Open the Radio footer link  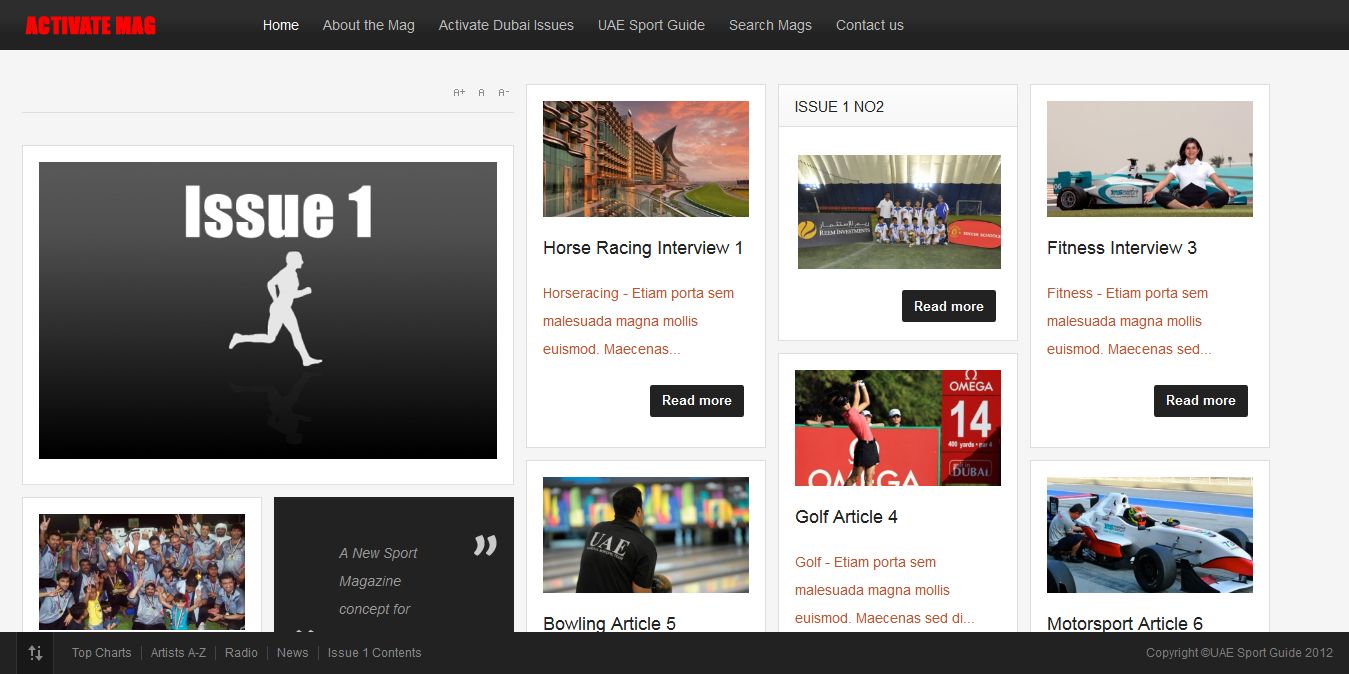241,653
